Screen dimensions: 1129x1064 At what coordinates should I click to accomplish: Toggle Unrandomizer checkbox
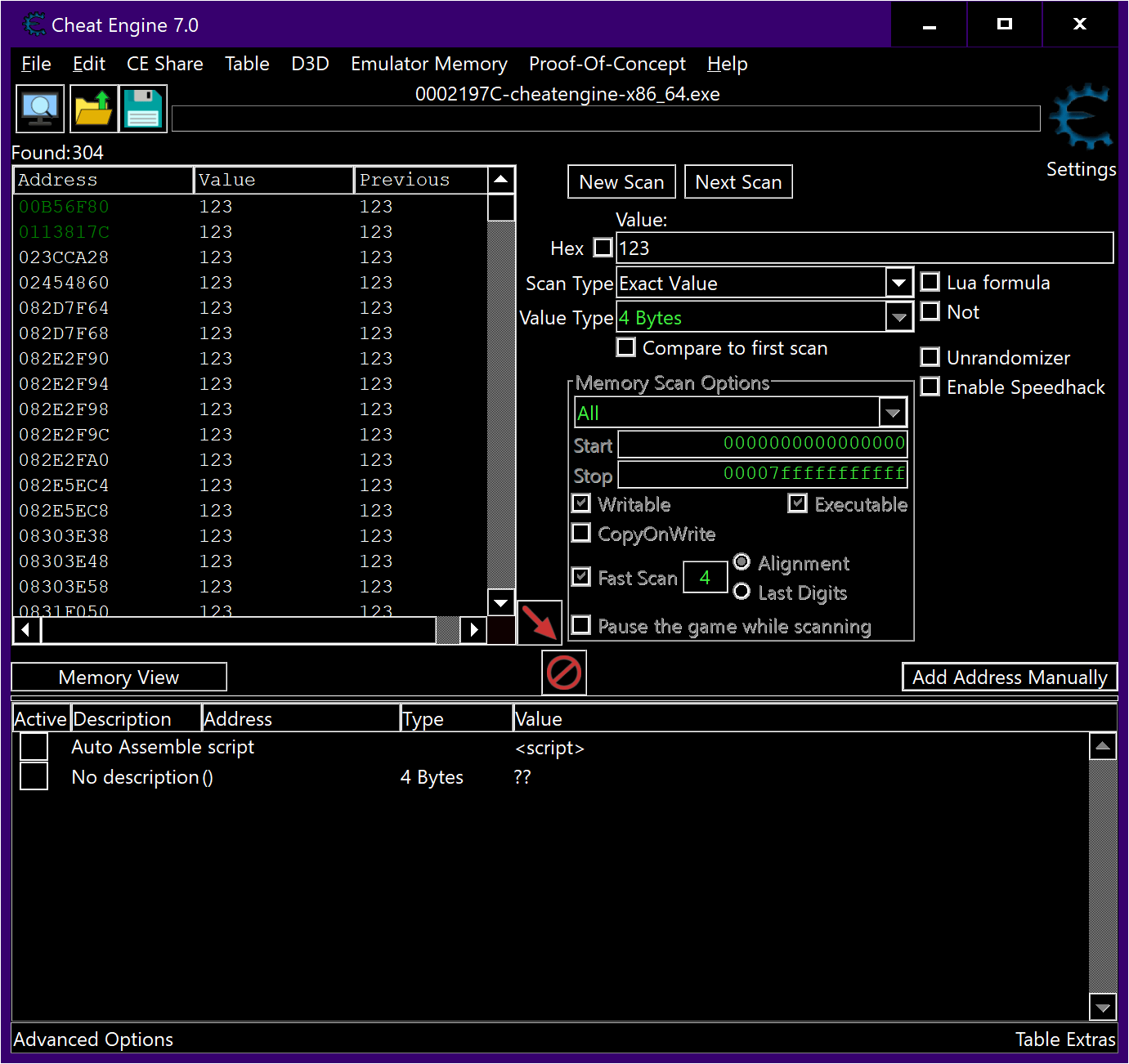point(930,357)
